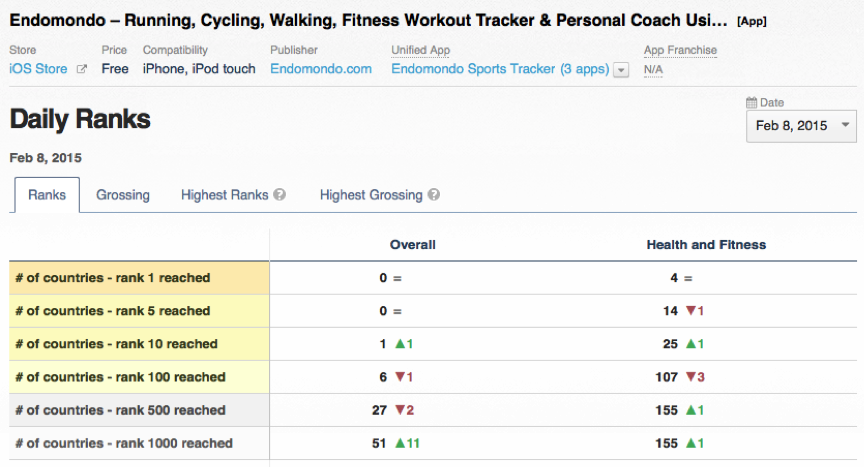Click the Health and Fitness column header
Image resolution: width=865 pixels, height=468 pixels.
coord(706,245)
